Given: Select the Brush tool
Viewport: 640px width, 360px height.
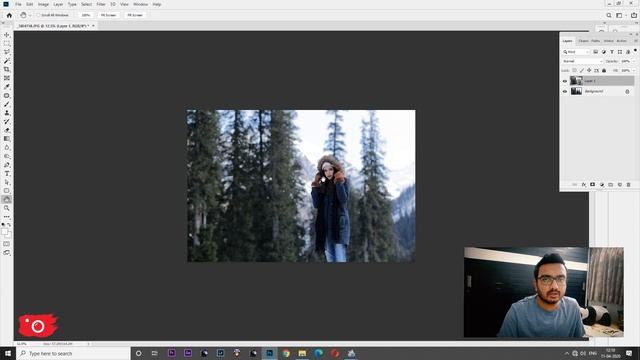Looking at the screenshot, I should click(x=7, y=104).
